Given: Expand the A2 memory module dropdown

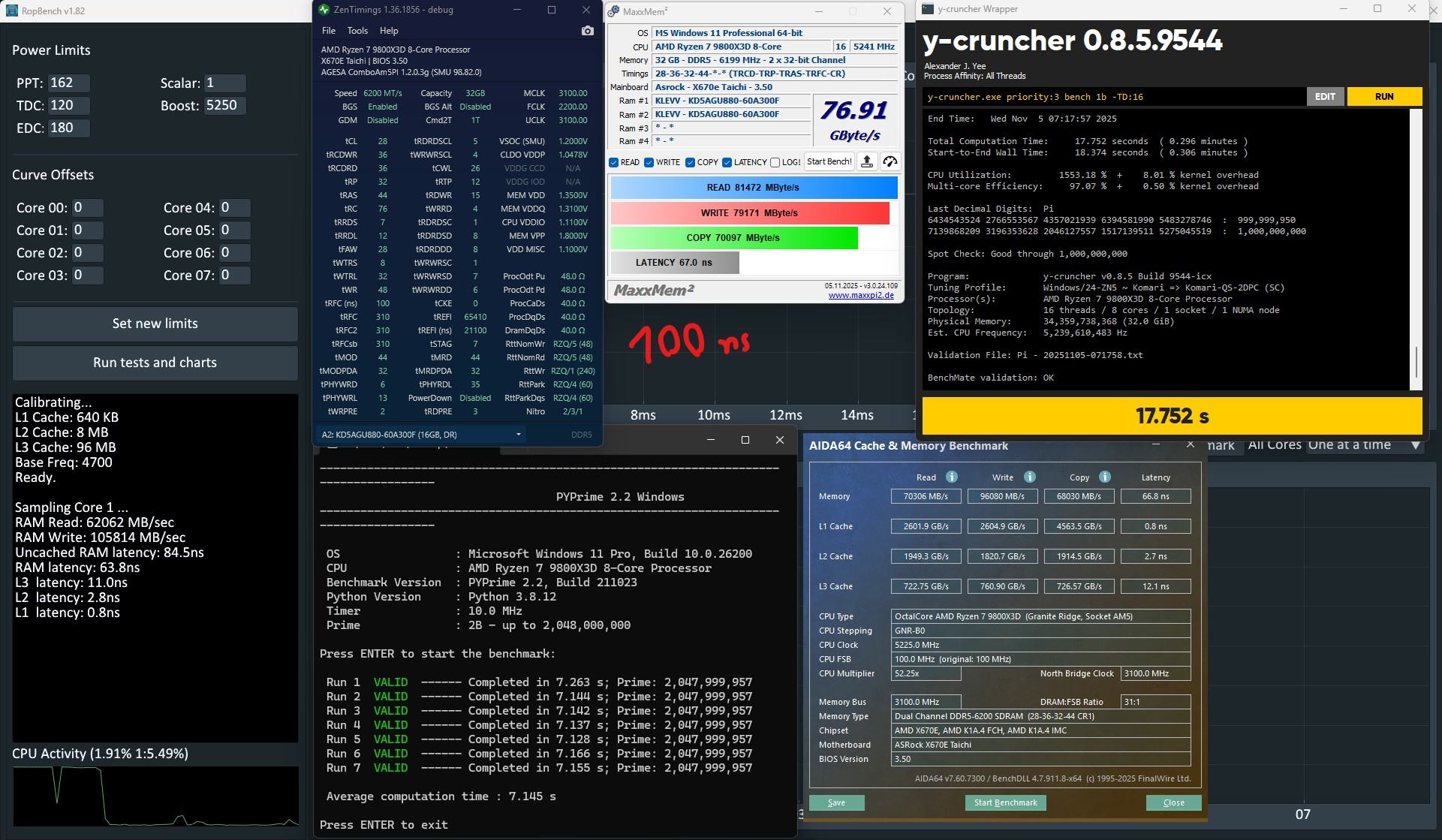Looking at the screenshot, I should tap(518, 435).
